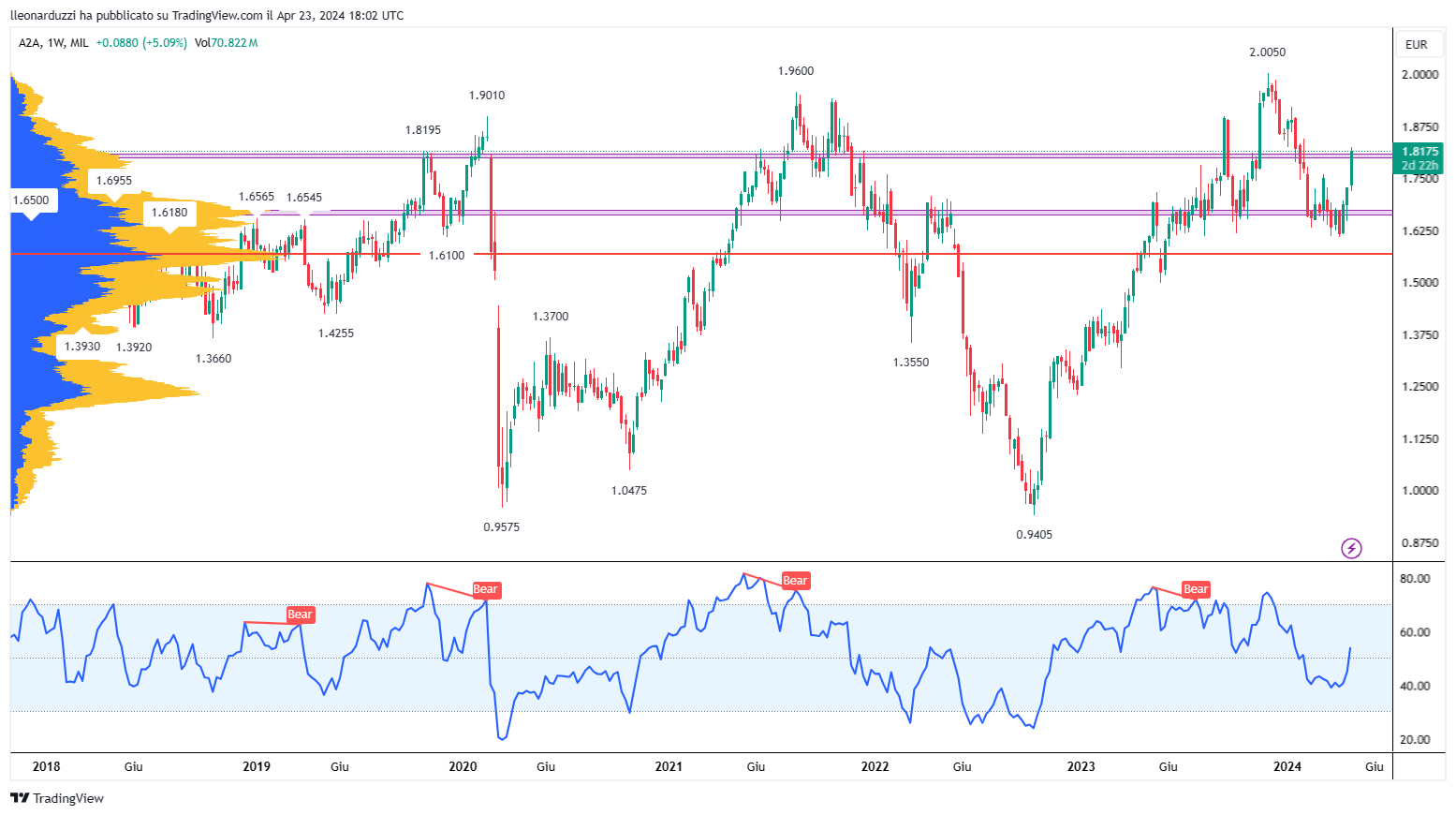
Task: Click the Bear label above the 2019 RSI
Action: pyautogui.click(x=300, y=615)
